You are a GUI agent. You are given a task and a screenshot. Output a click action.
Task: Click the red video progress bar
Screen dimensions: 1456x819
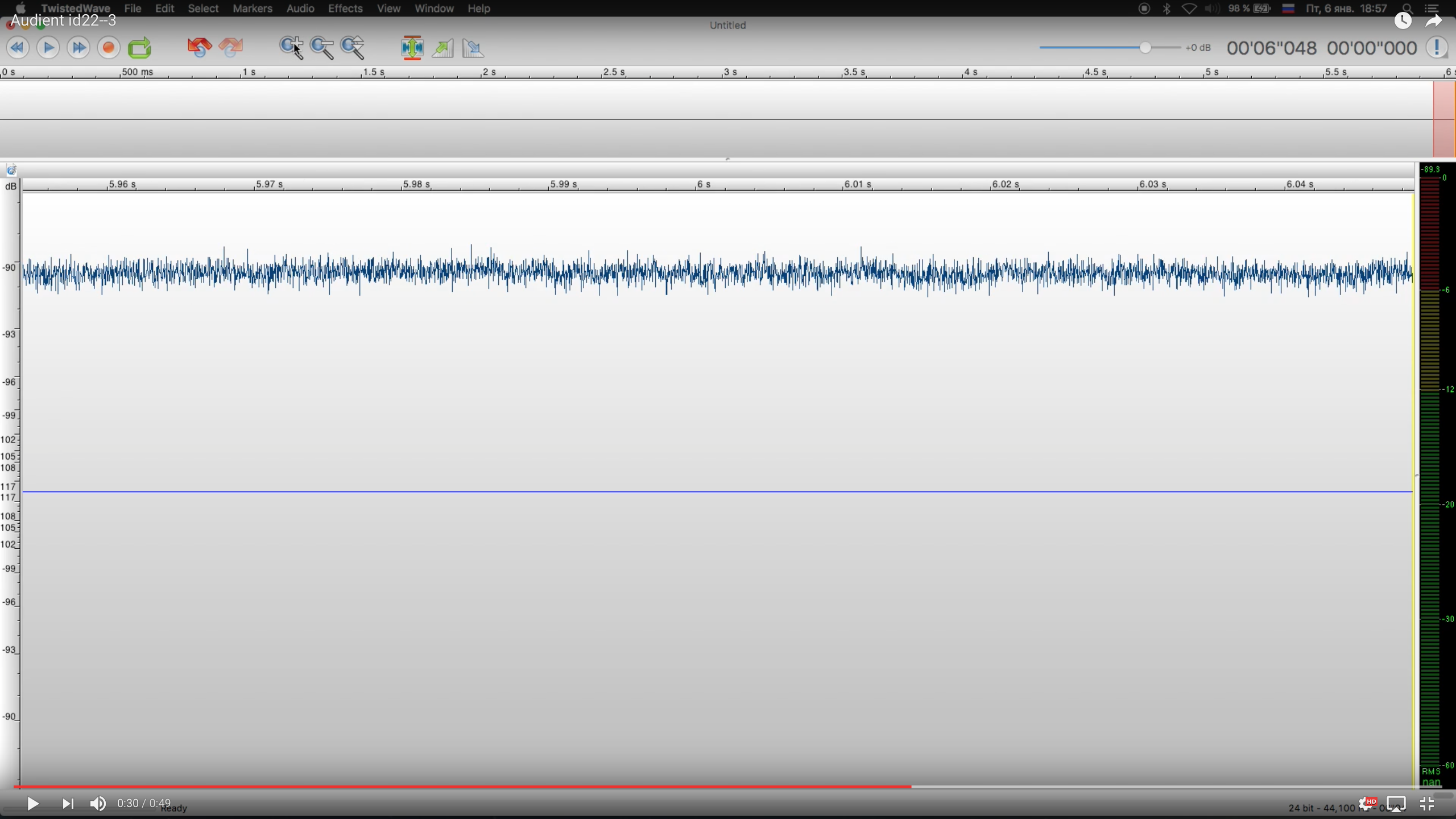click(455, 787)
